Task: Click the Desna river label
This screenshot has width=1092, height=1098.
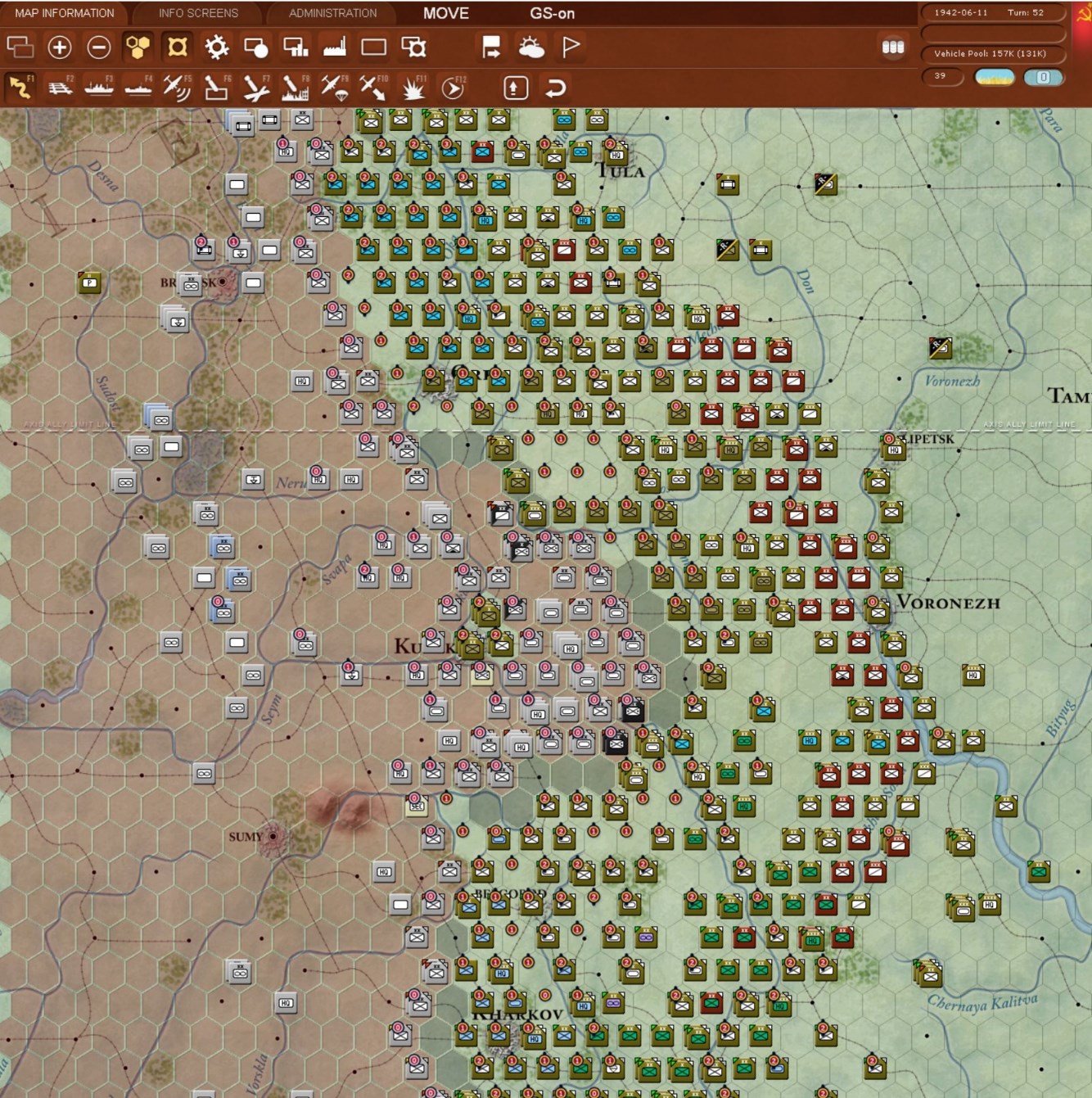Action: pos(105,175)
